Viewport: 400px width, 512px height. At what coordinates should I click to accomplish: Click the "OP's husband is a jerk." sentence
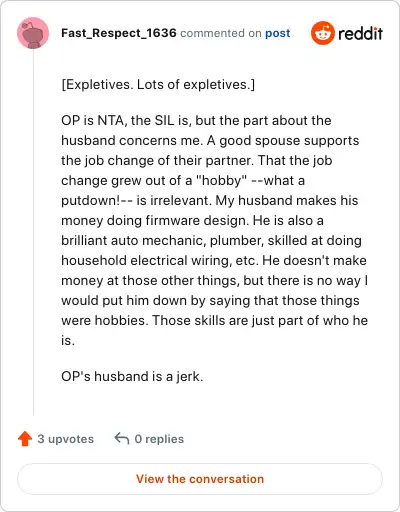(132, 377)
